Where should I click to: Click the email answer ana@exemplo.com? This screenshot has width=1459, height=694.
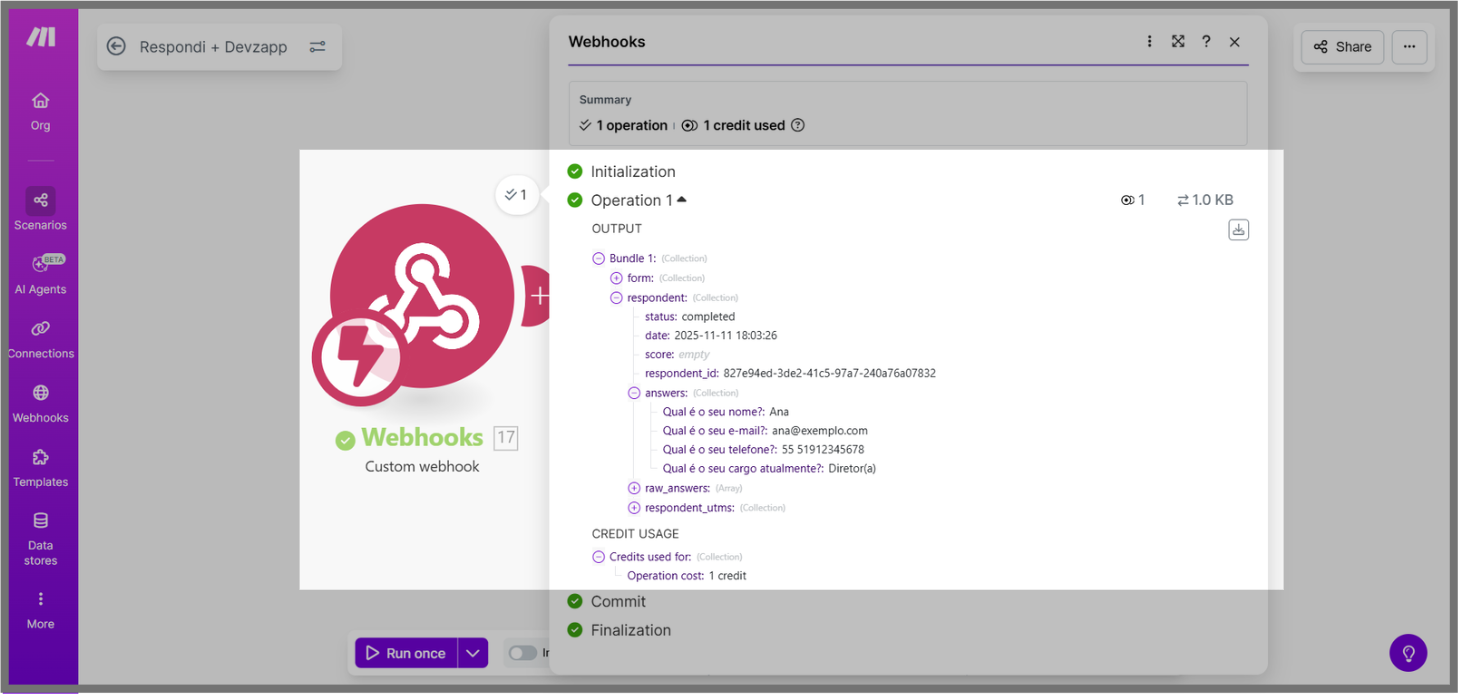coord(820,431)
